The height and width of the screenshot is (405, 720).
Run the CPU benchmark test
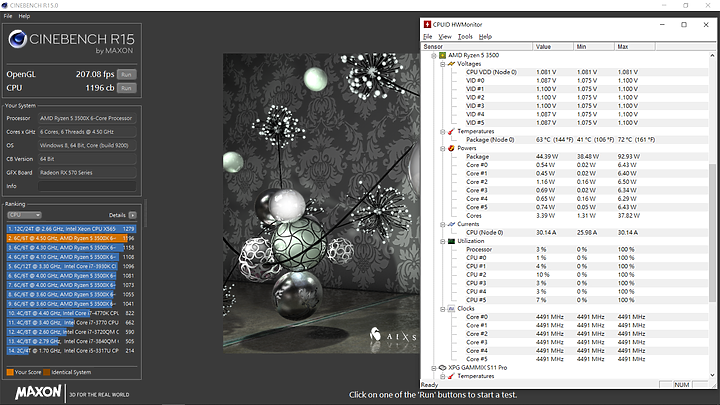(126, 88)
